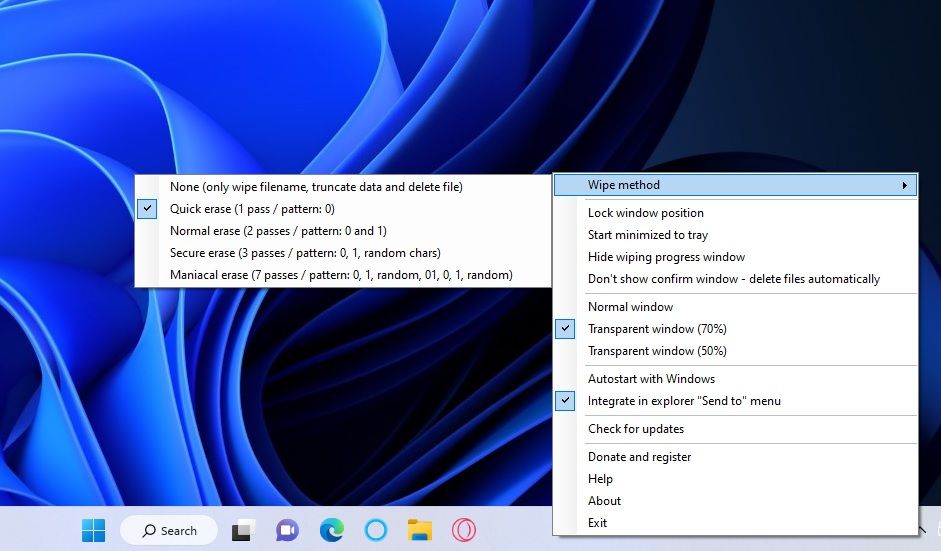
Task: Click the taskbar Search box
Action: point(169,531)
